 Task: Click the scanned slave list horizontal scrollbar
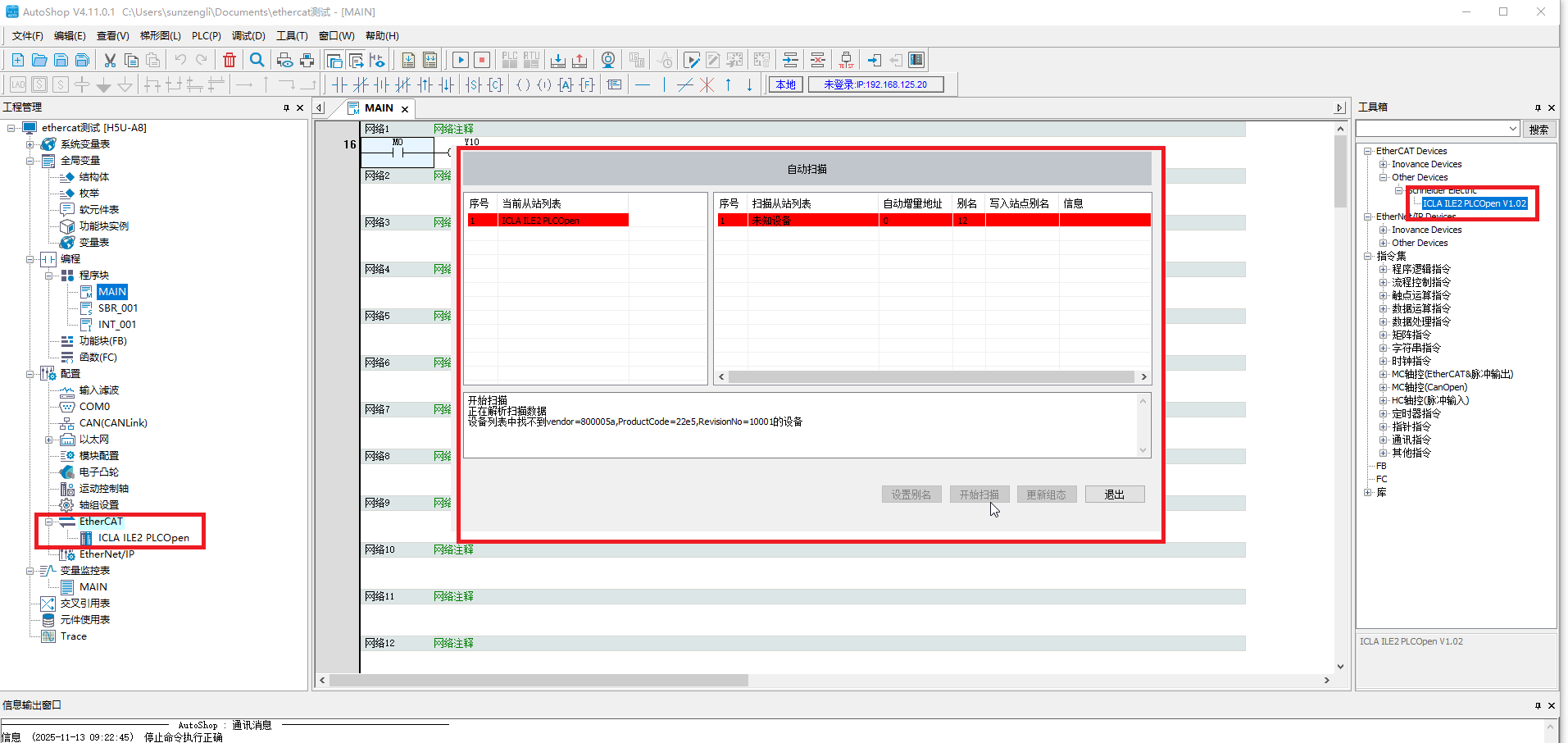click(930, 377)
